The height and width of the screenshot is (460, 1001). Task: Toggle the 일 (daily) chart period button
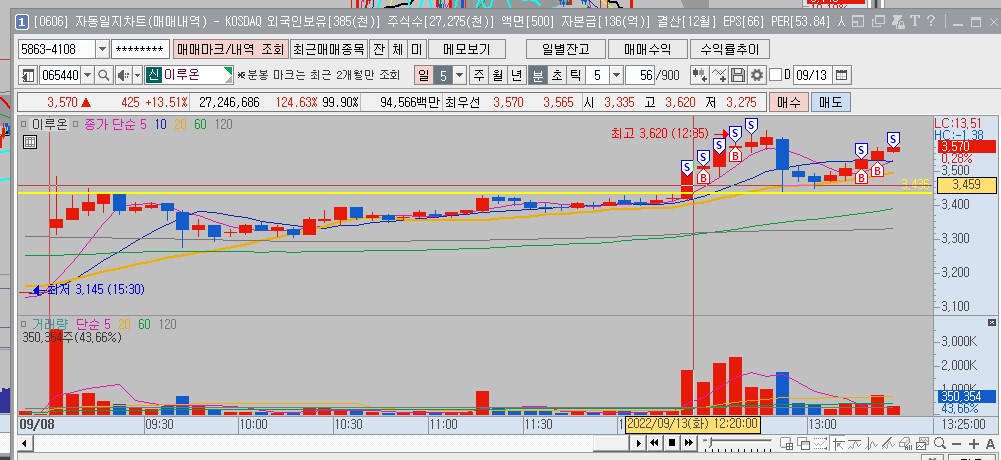tap(423, 75)
